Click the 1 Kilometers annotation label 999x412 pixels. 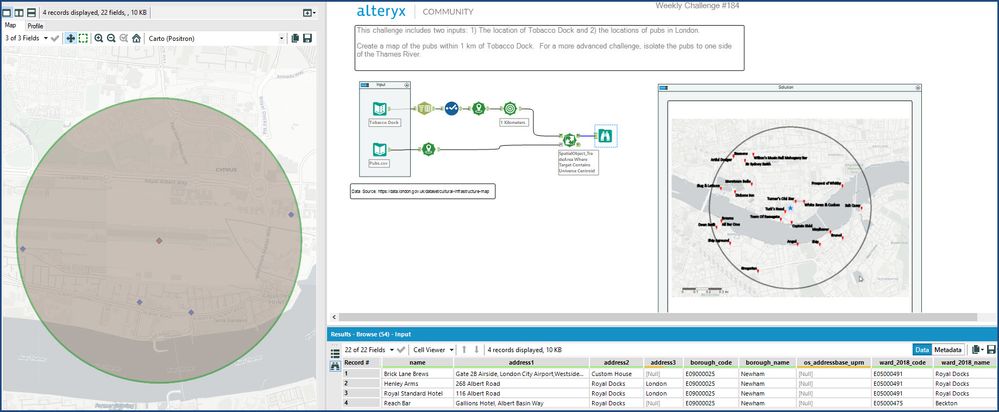515,122
